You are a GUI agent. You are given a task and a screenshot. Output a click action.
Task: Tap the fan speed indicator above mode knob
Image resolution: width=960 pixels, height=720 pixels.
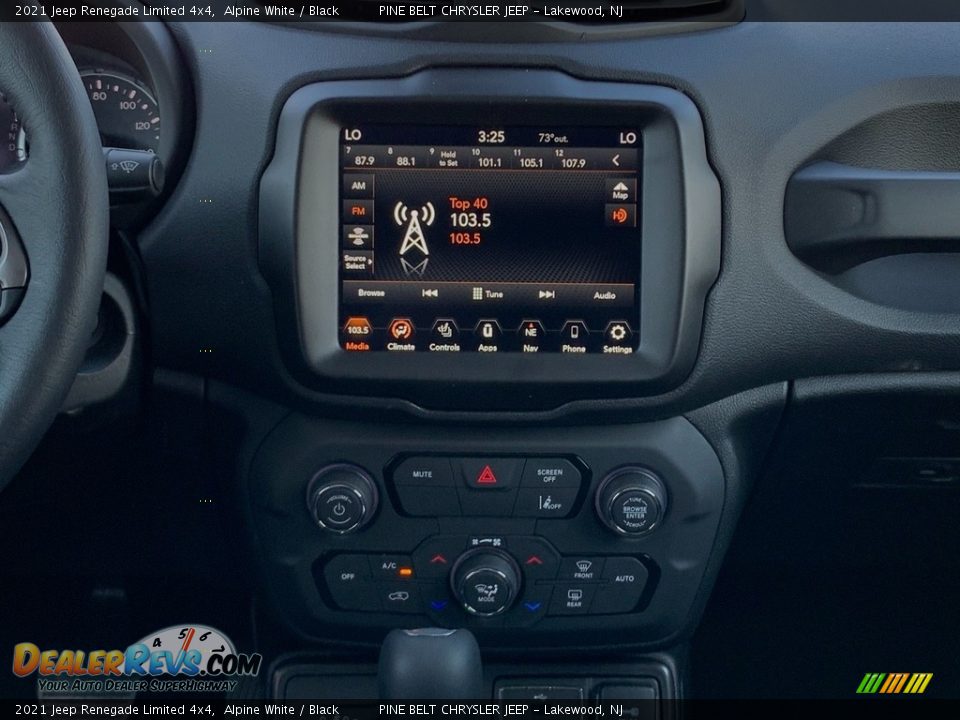[486, 542]
